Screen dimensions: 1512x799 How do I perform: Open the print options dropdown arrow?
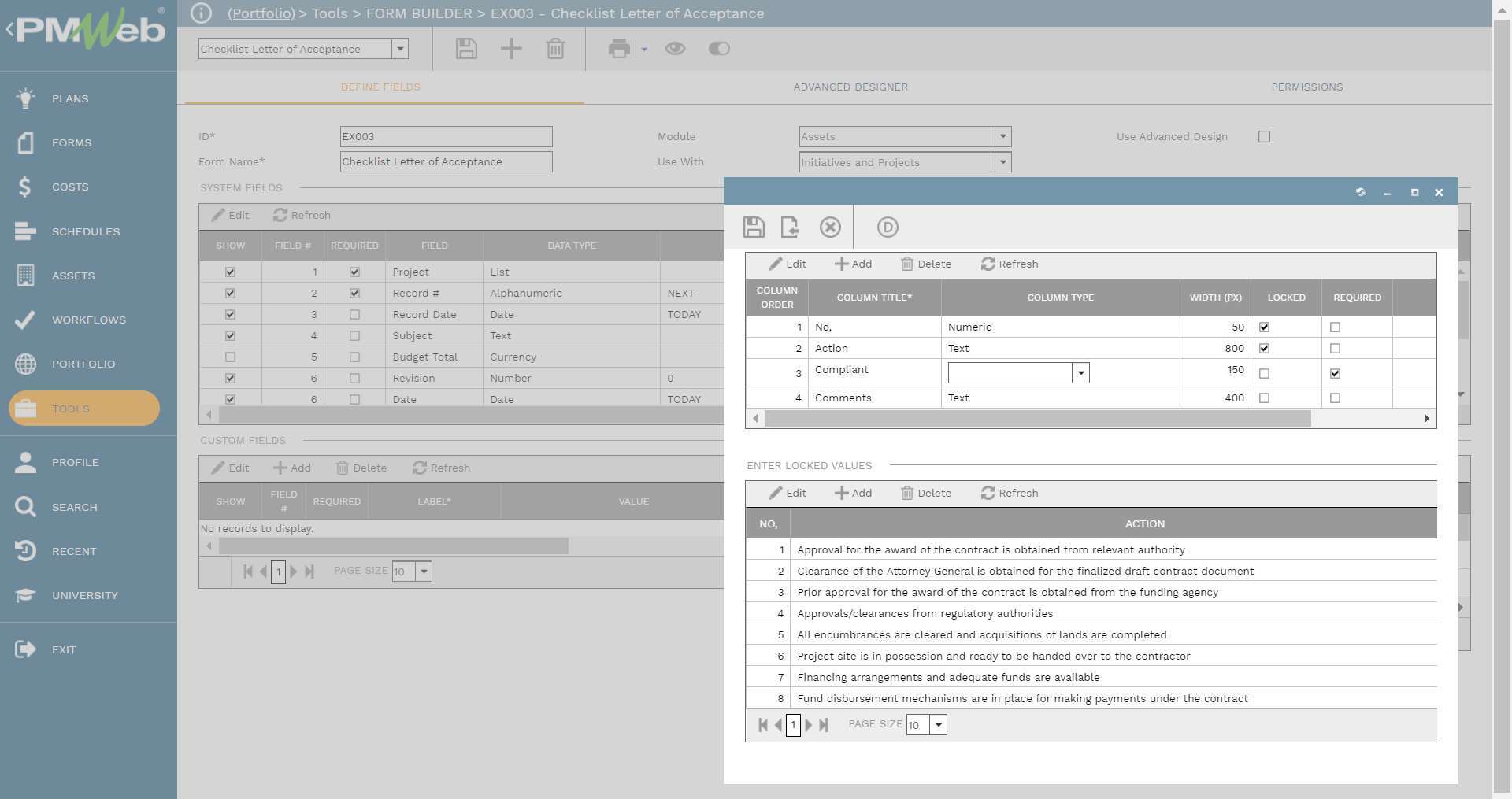(644, 50)
